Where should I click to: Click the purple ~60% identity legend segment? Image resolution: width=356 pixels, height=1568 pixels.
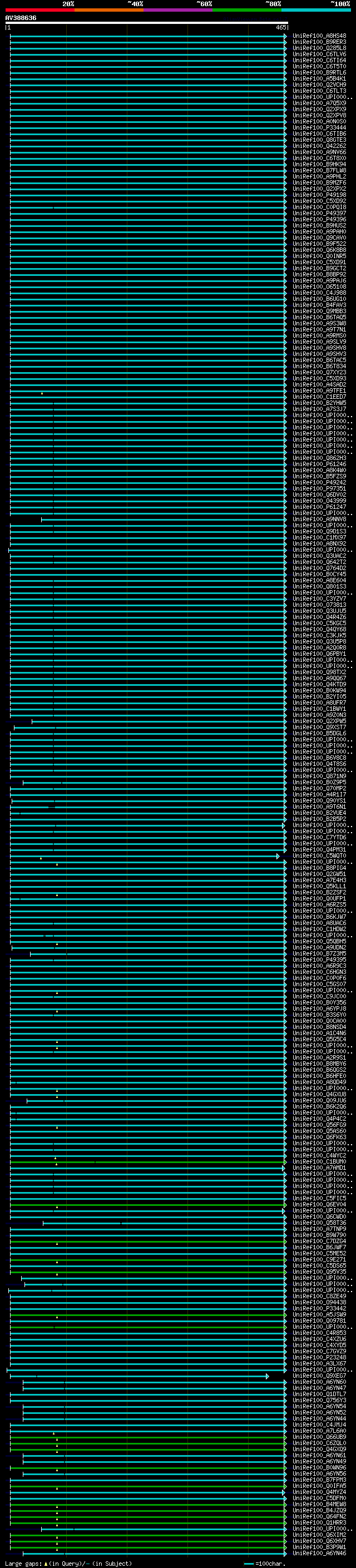tap(179, 10)
